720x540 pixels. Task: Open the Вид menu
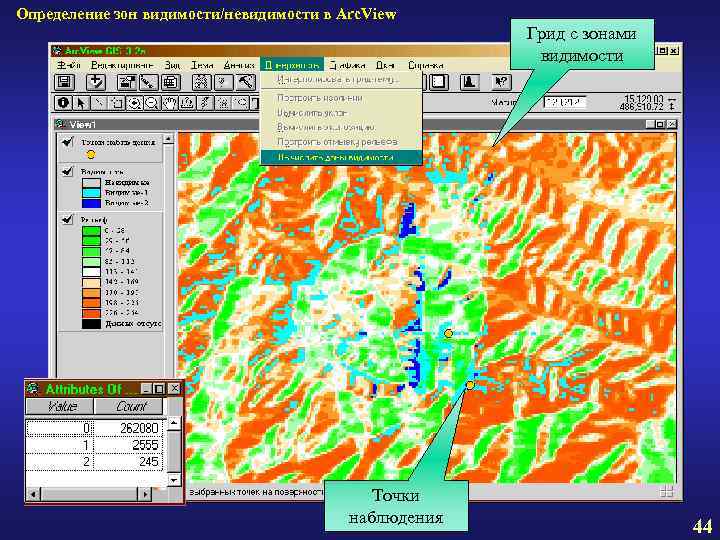(x=173, y=66)
